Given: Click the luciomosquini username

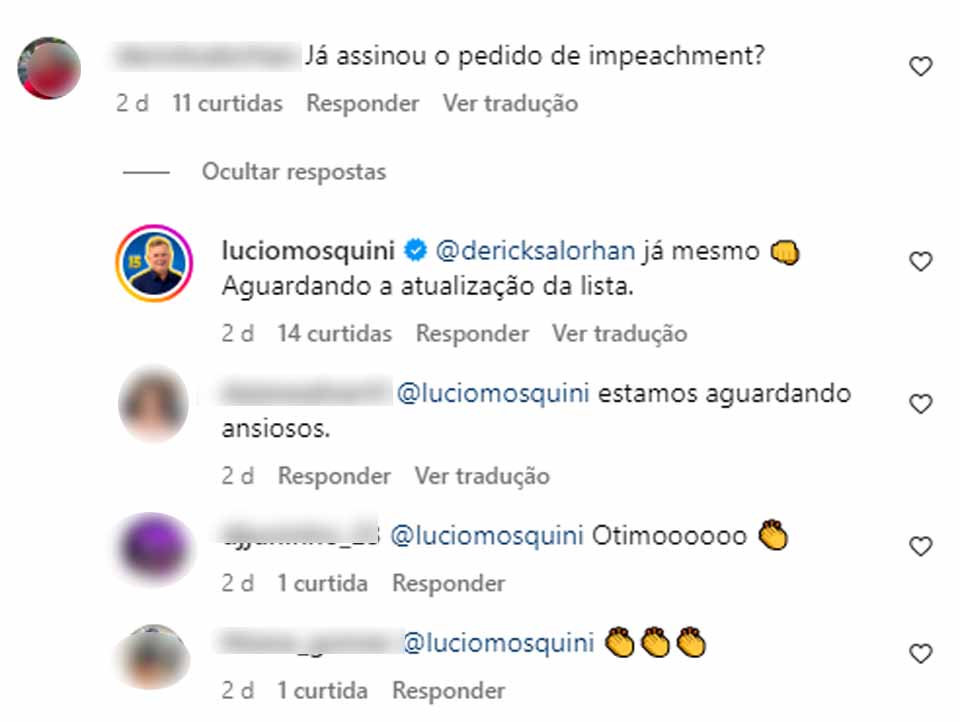Looking at the screenshot, I should tap(308, 250).
